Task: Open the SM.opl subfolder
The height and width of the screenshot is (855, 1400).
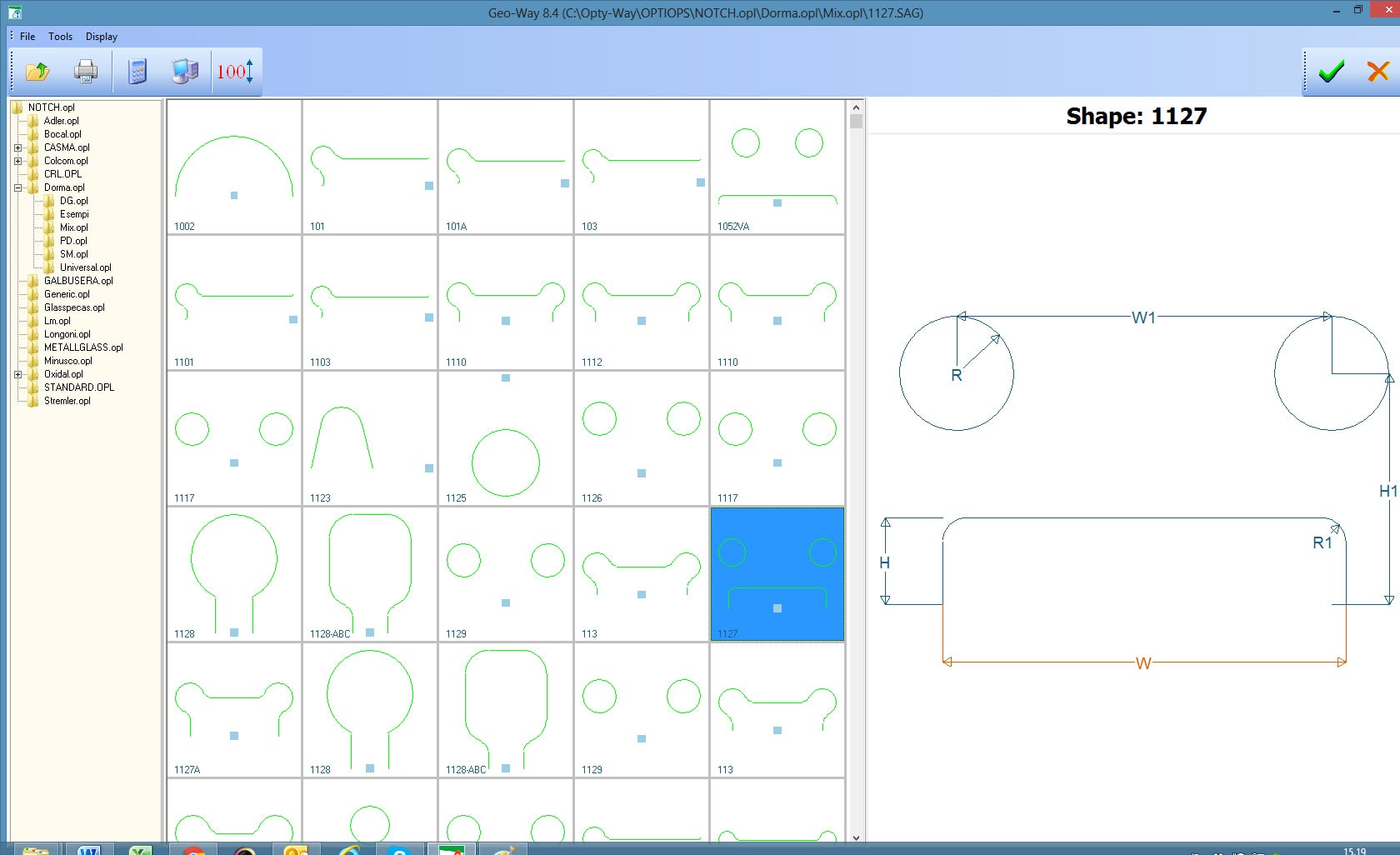Action: pyautogui.click(x=73, y=254)
